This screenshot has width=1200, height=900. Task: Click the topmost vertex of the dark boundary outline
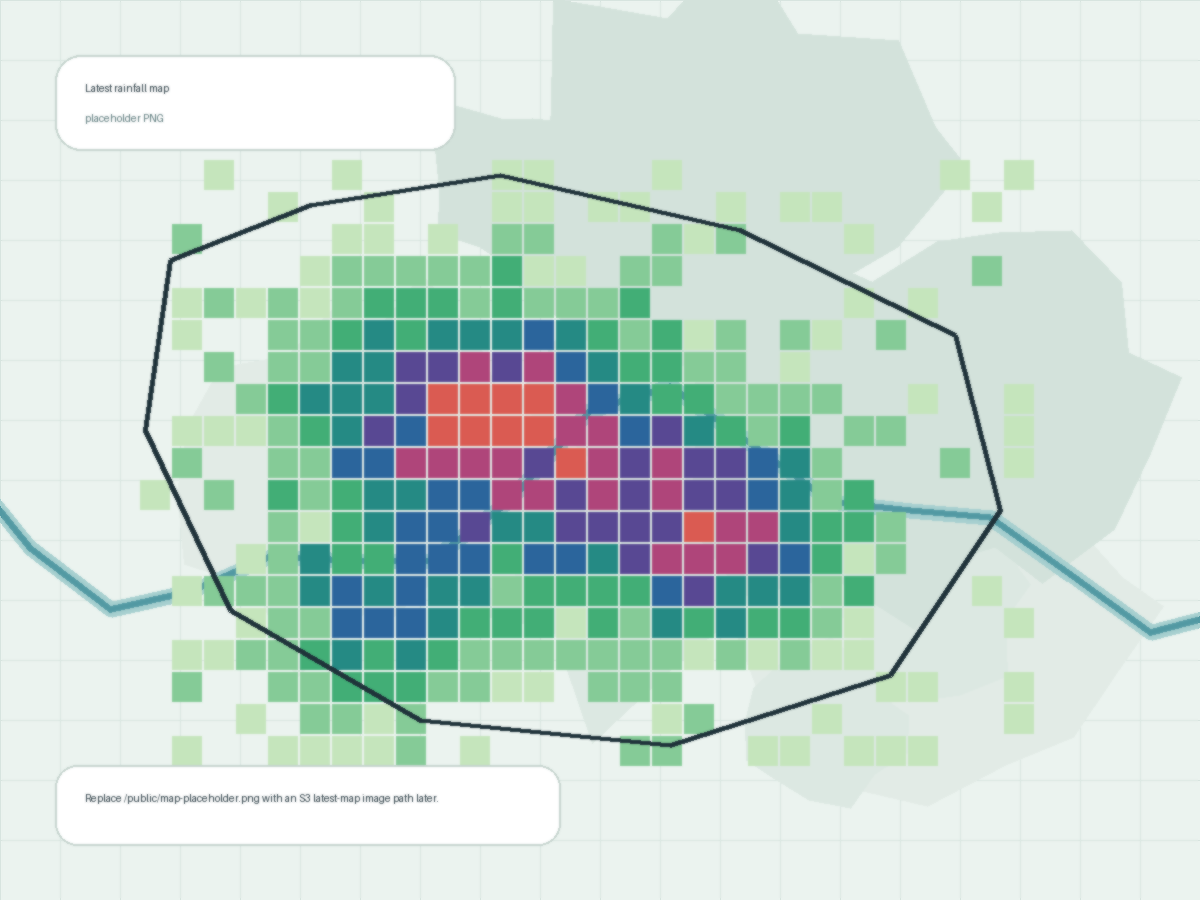click(499, 176)
